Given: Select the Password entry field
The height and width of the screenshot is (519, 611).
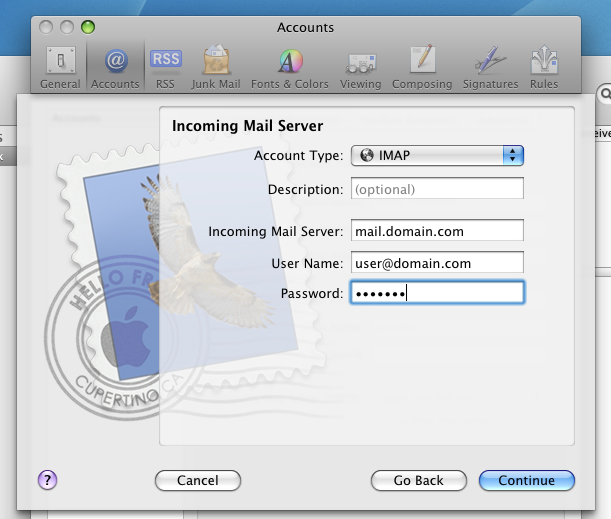Looking at the screenshot, I should coord(437,293).
